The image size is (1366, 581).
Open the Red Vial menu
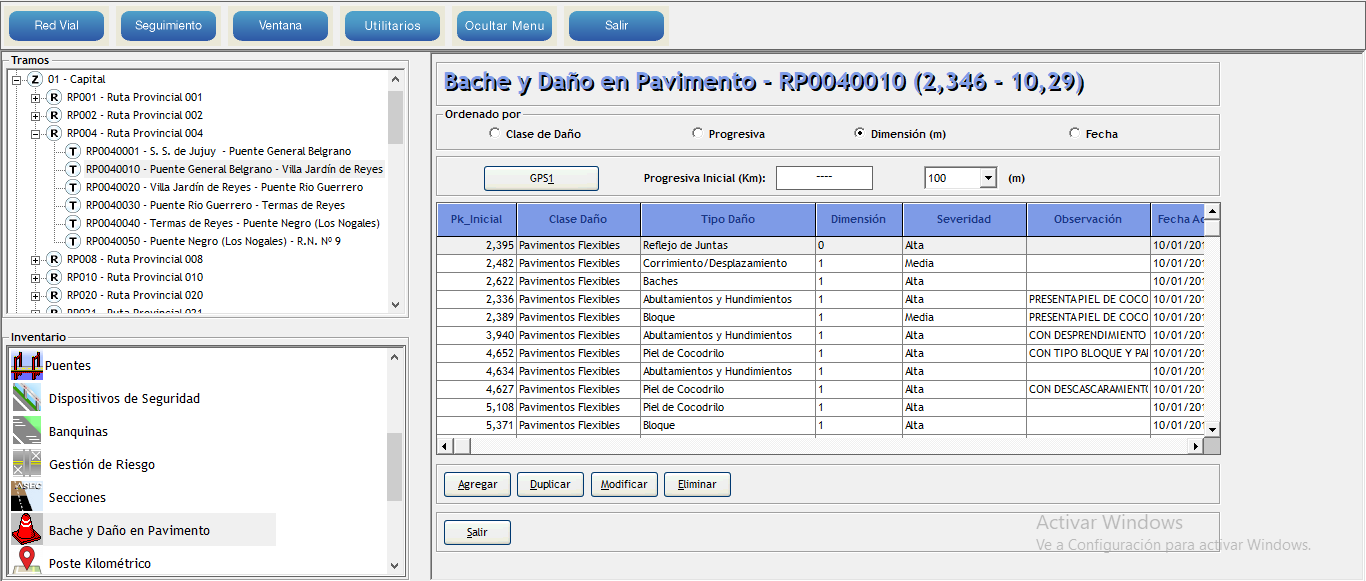[x=56, y=26]
